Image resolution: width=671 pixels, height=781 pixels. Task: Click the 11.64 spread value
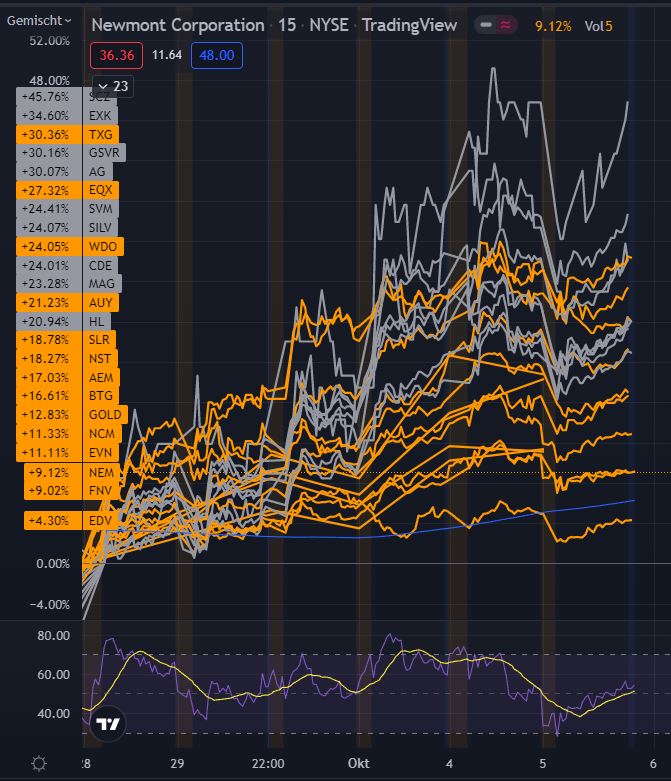coord(167,55)
